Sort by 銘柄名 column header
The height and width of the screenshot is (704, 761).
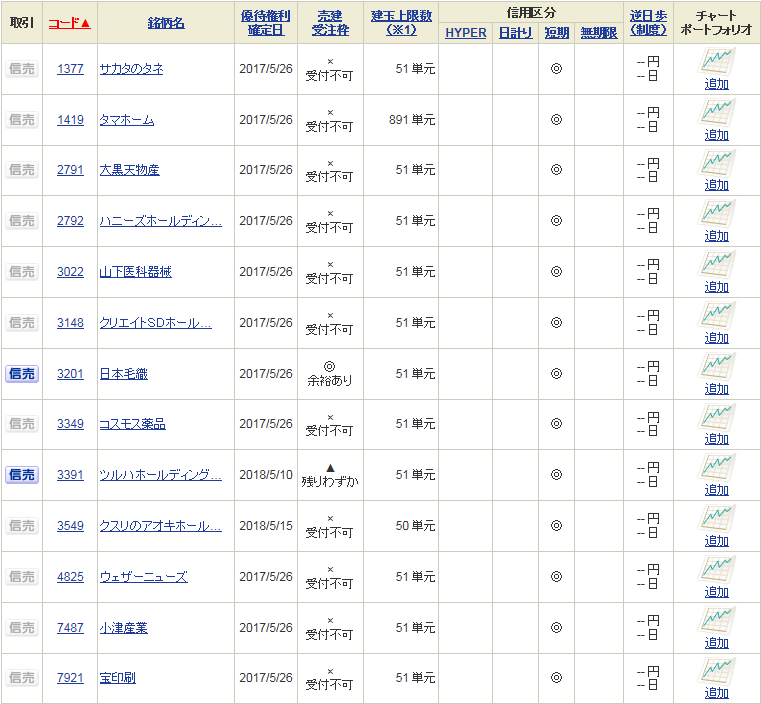click(166, 23)
